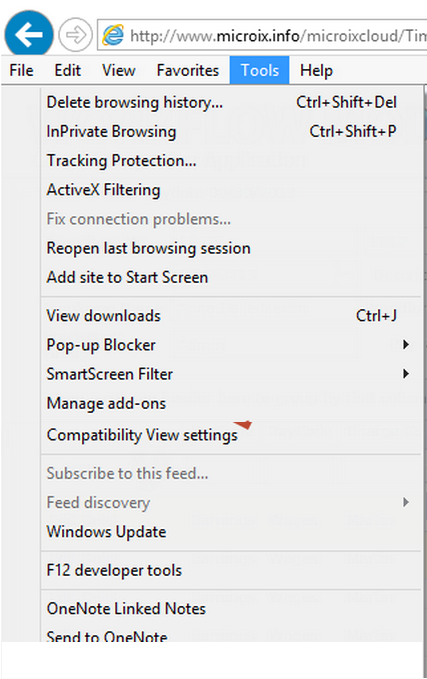Click the Internet Explorer page icon
The image size is (427, 679).
pos(113,35)
